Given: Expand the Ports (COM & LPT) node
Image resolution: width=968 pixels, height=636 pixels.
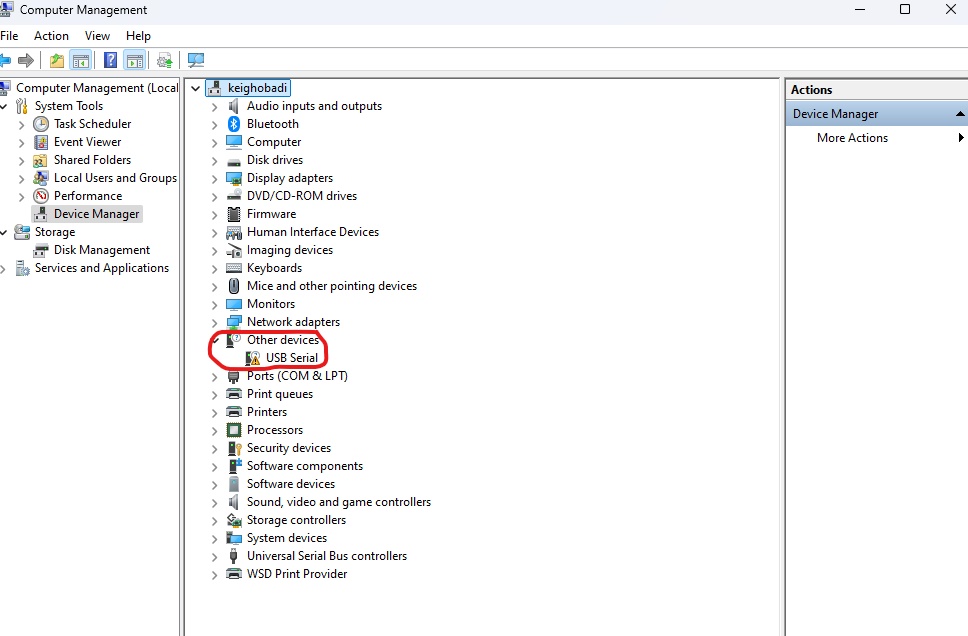Looking at the screenshot, I should (x=214, y=376).
